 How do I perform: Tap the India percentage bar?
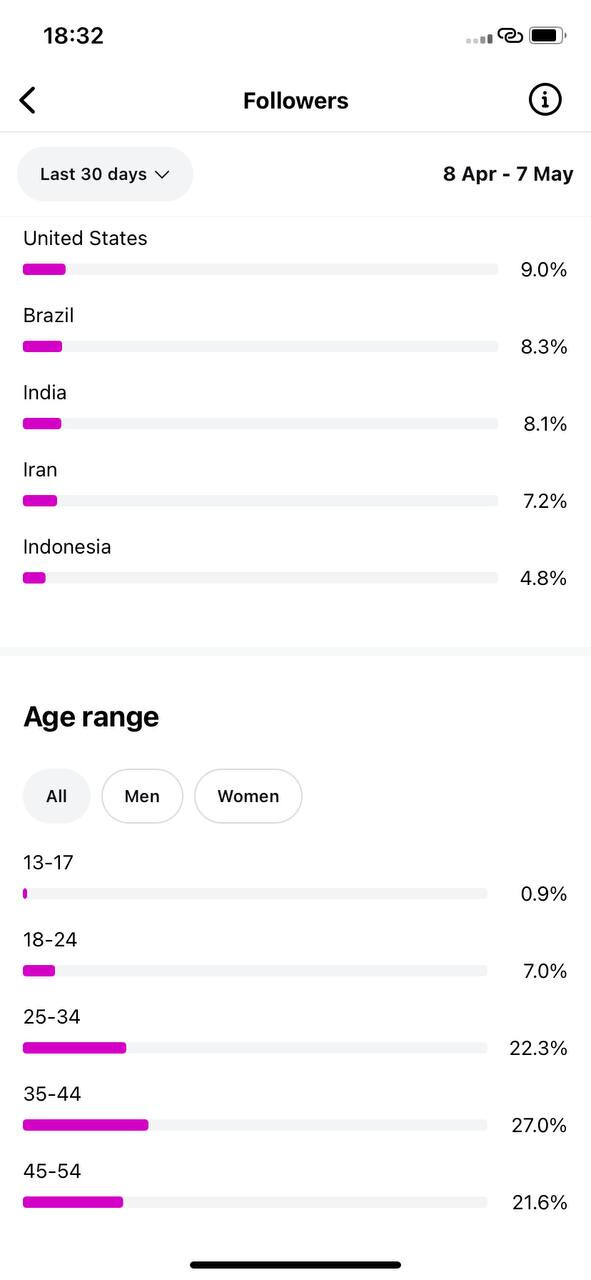click(x=260, y=423)
